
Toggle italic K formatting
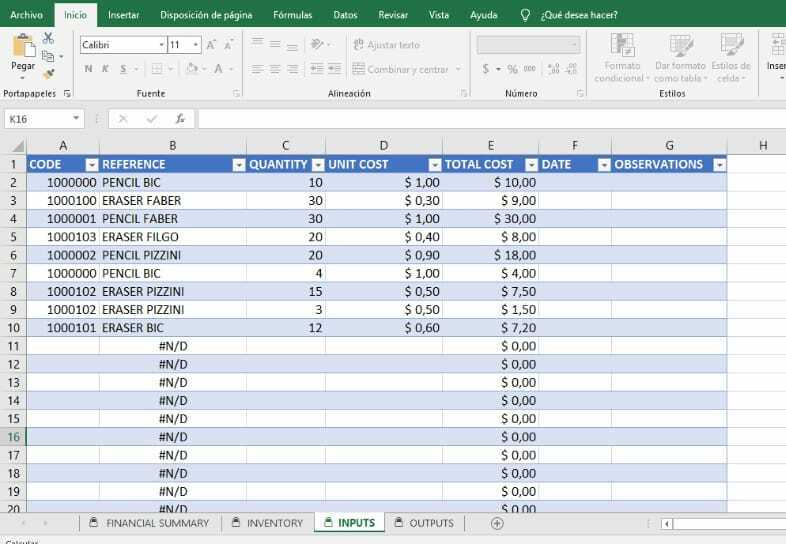click(105, 69)
